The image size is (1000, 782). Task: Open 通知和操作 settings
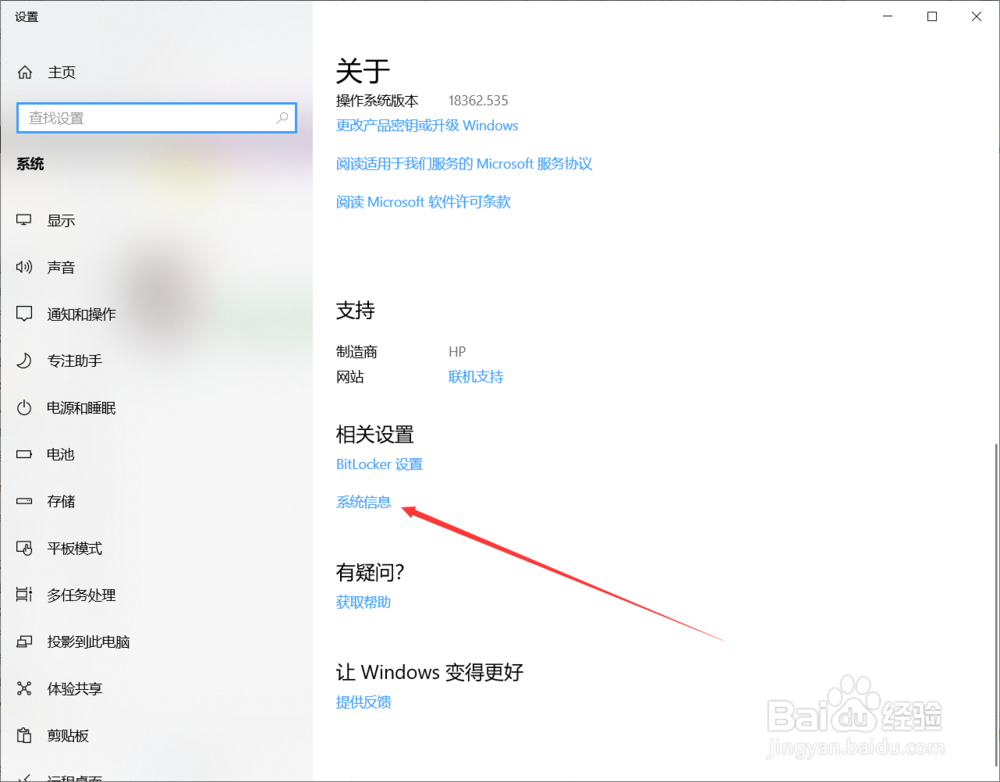82,314
